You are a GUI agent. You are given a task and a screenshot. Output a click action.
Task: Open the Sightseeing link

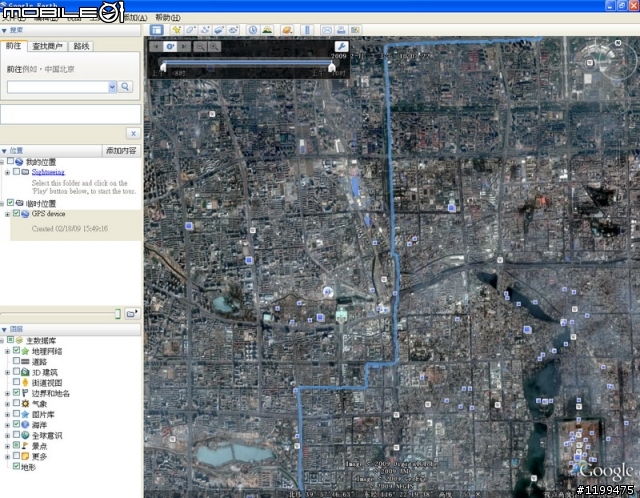click(x=48, y=172)
